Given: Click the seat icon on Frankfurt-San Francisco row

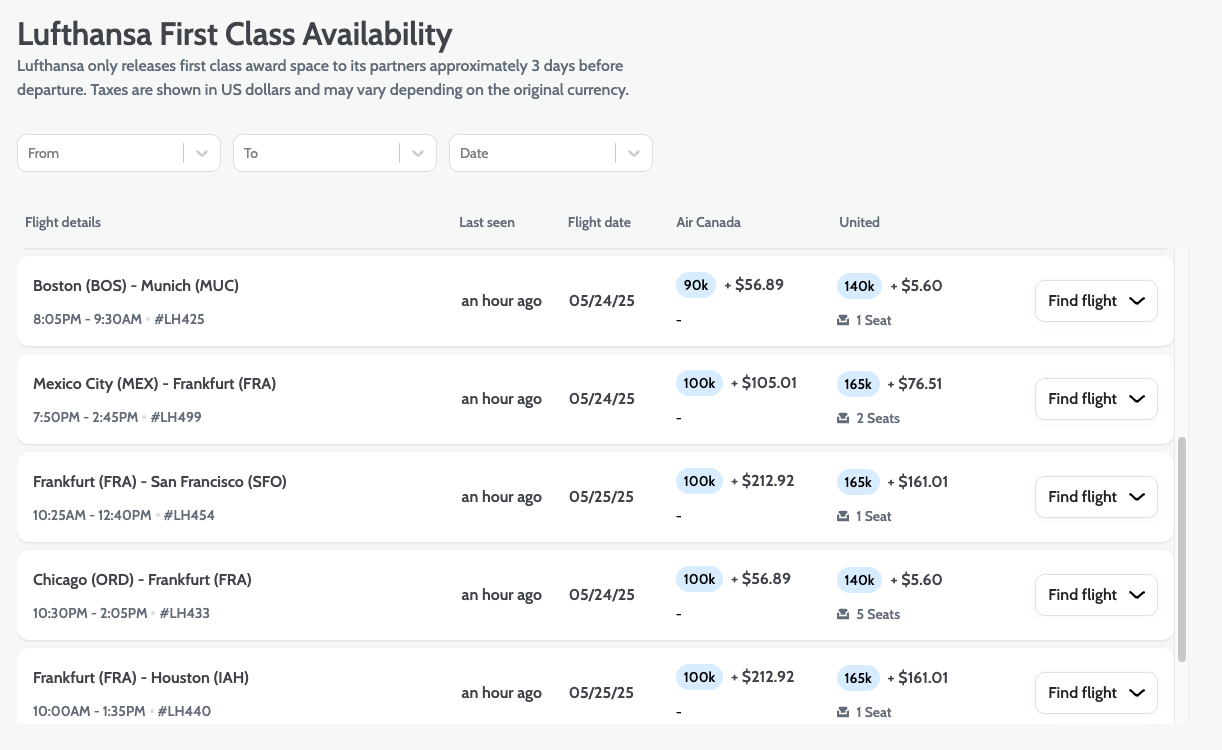Looking at the screenshot, I should pos(843,516).
